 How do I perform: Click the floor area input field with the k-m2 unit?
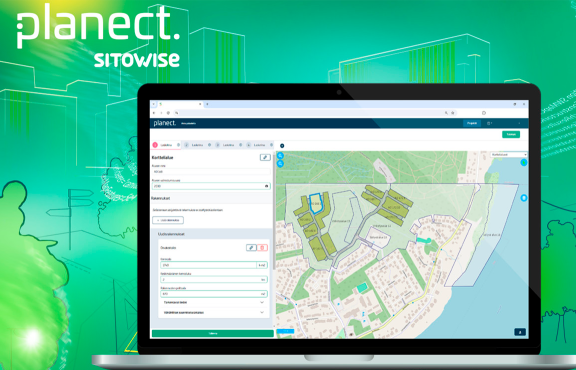click(x=208, y=265)
